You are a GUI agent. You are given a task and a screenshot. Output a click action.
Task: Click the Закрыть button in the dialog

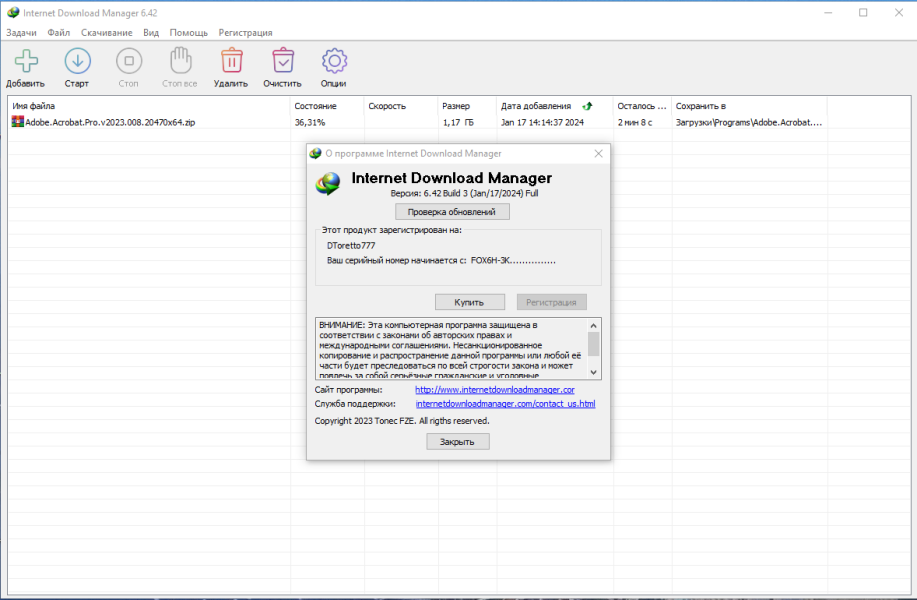[457, 442]
